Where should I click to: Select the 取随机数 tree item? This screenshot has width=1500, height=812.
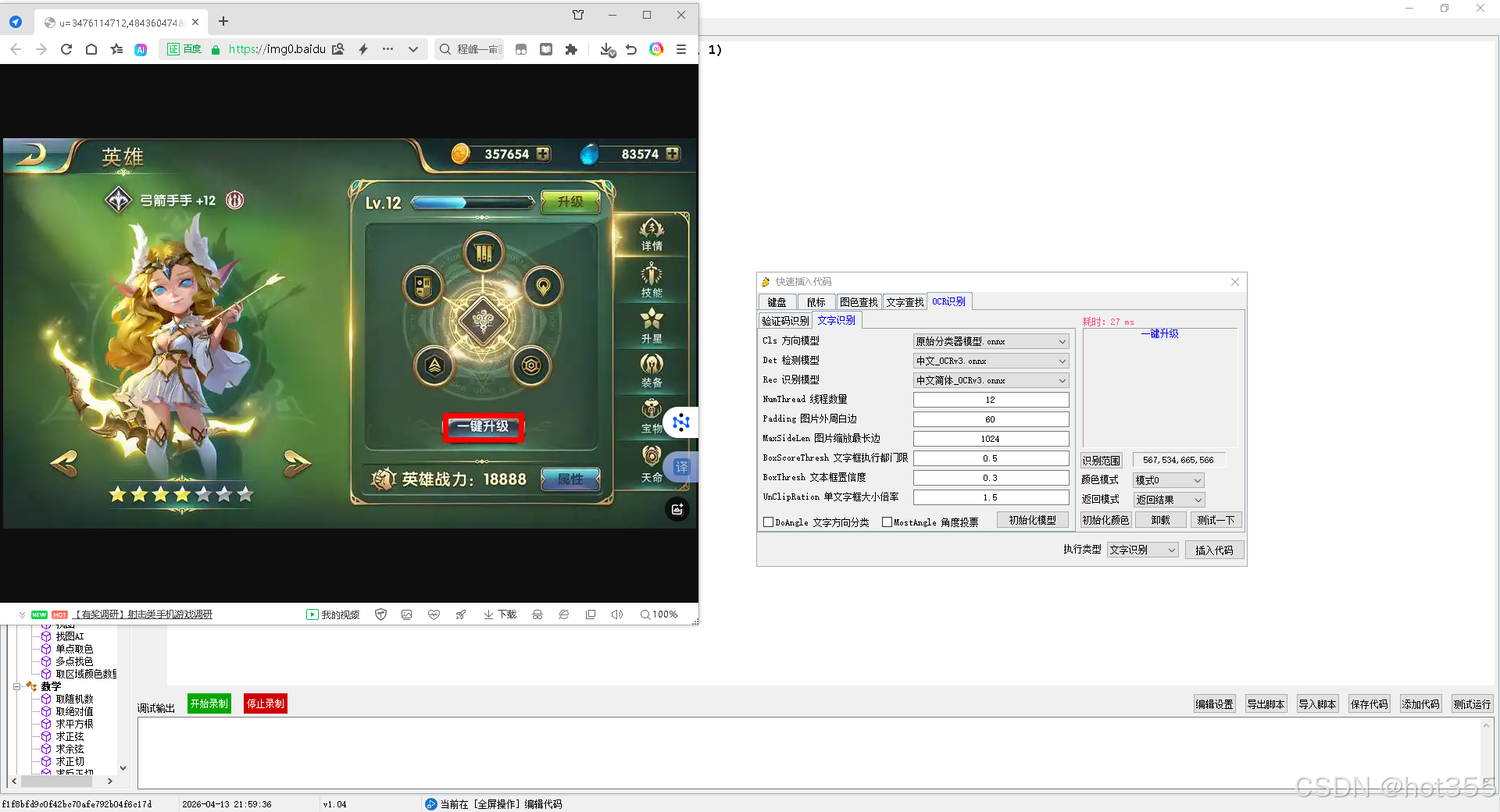(74, 699)
